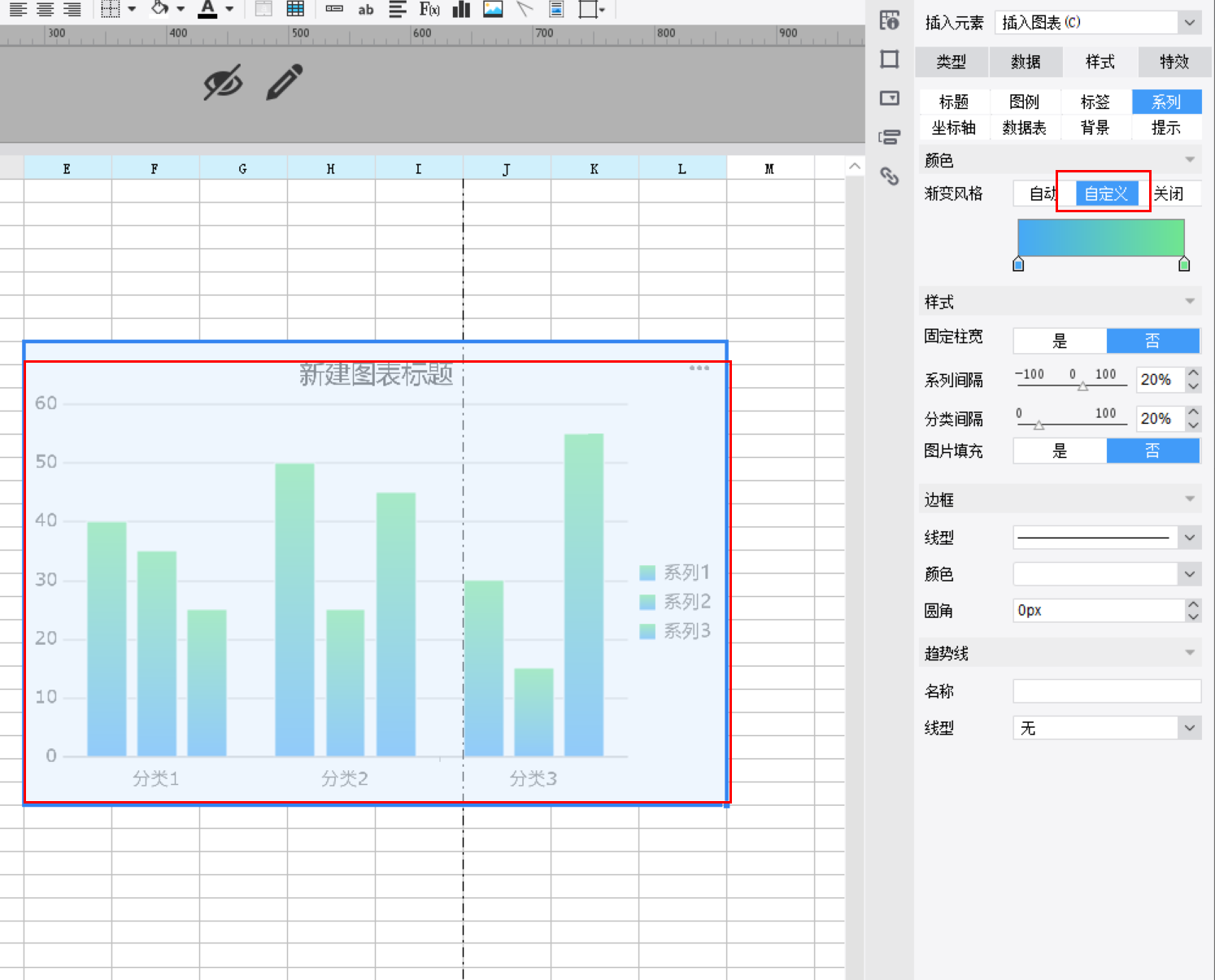Set gradient style to 自动

(1043, 194)
